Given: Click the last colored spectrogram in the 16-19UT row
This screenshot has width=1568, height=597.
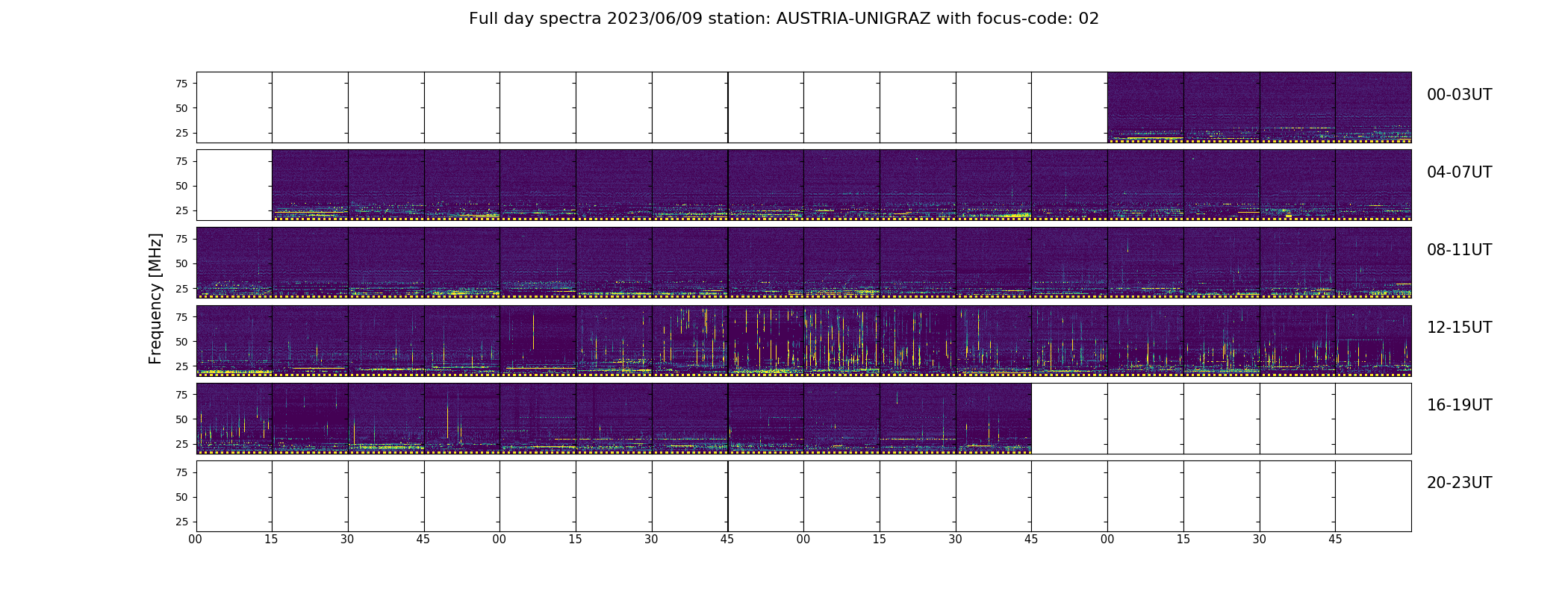Looking at the screenshot, I should pos(994,419).
